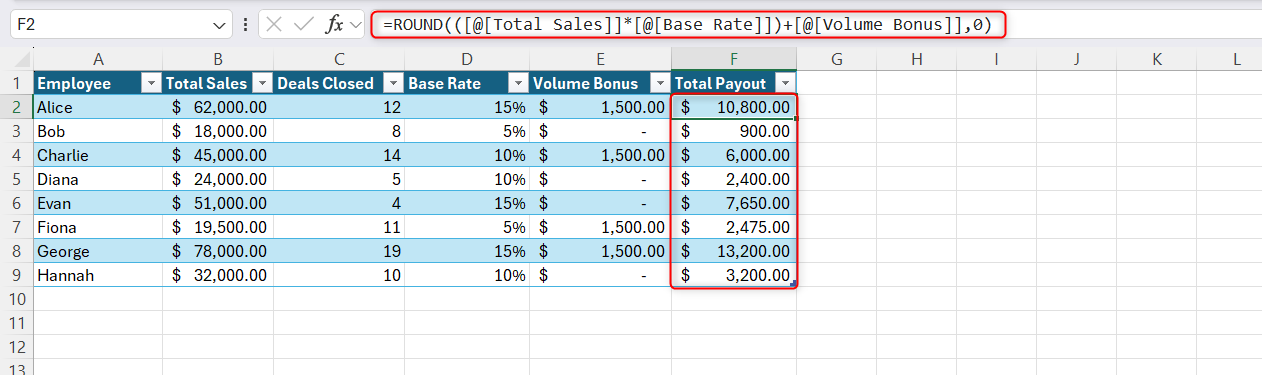Select total payout cell $7,650.00
1262x375 pixels.
[734, 203]
